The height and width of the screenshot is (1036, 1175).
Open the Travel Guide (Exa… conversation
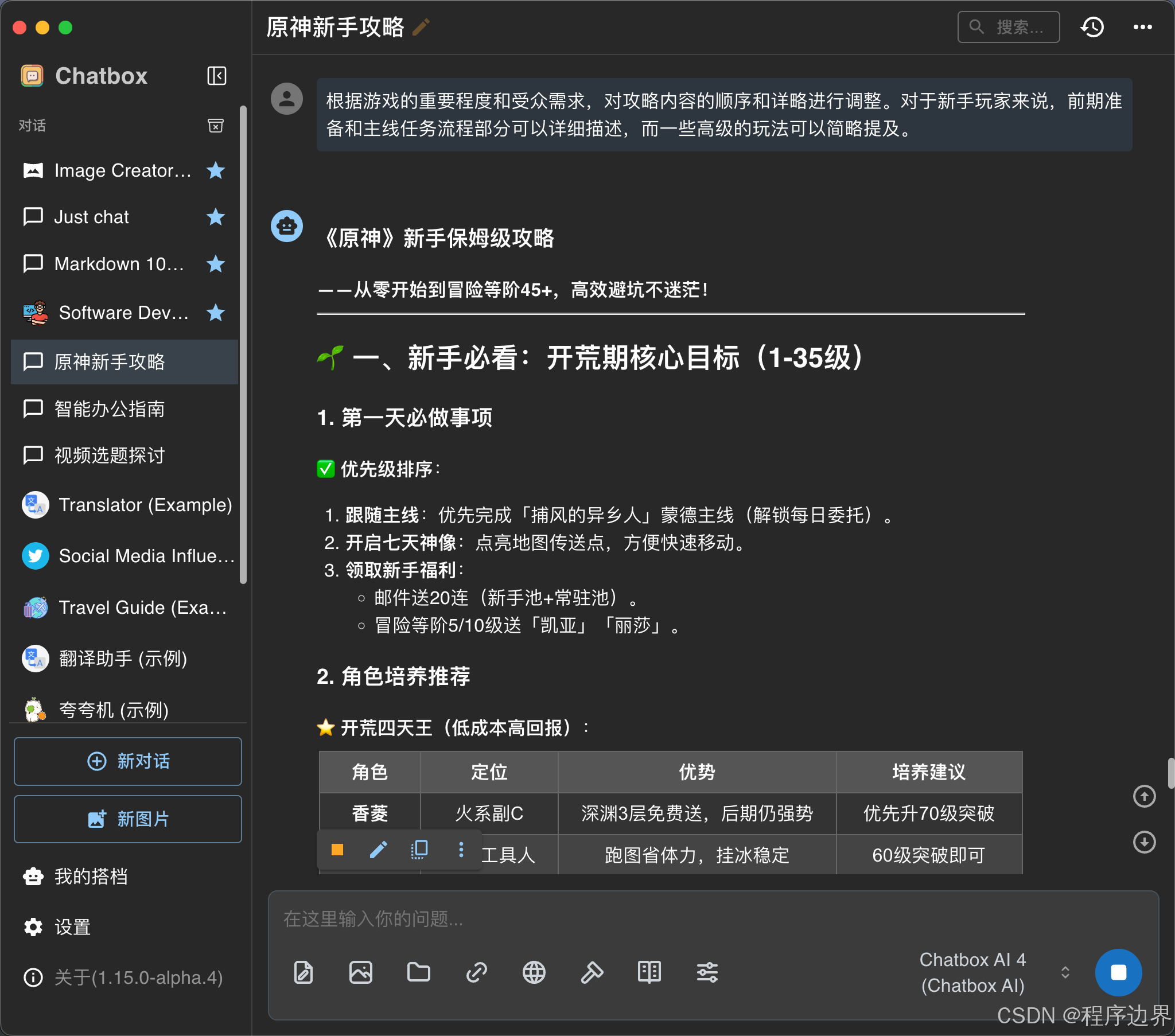(x=124, y=607)
